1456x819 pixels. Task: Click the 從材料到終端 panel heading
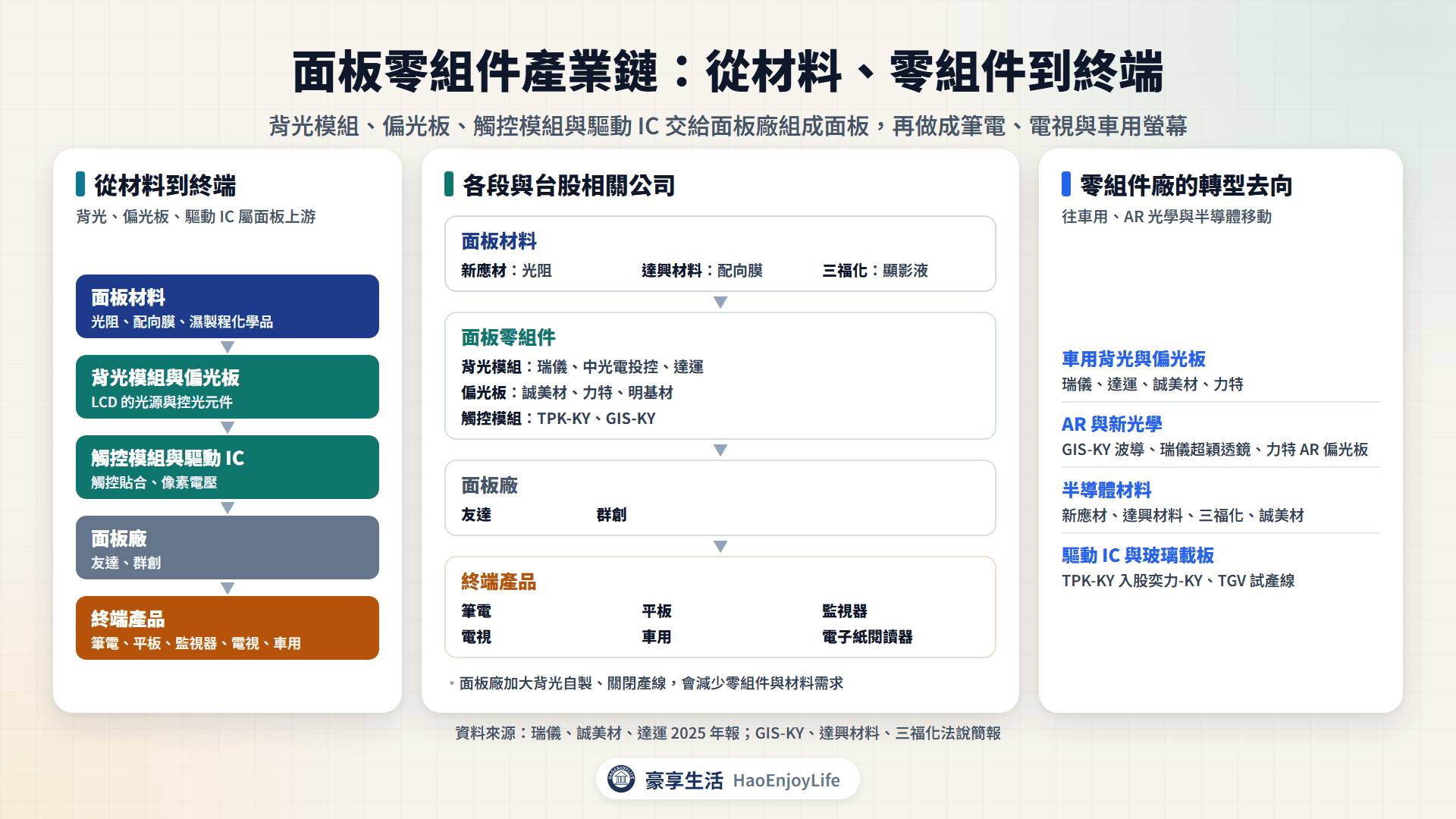point(165,185)
